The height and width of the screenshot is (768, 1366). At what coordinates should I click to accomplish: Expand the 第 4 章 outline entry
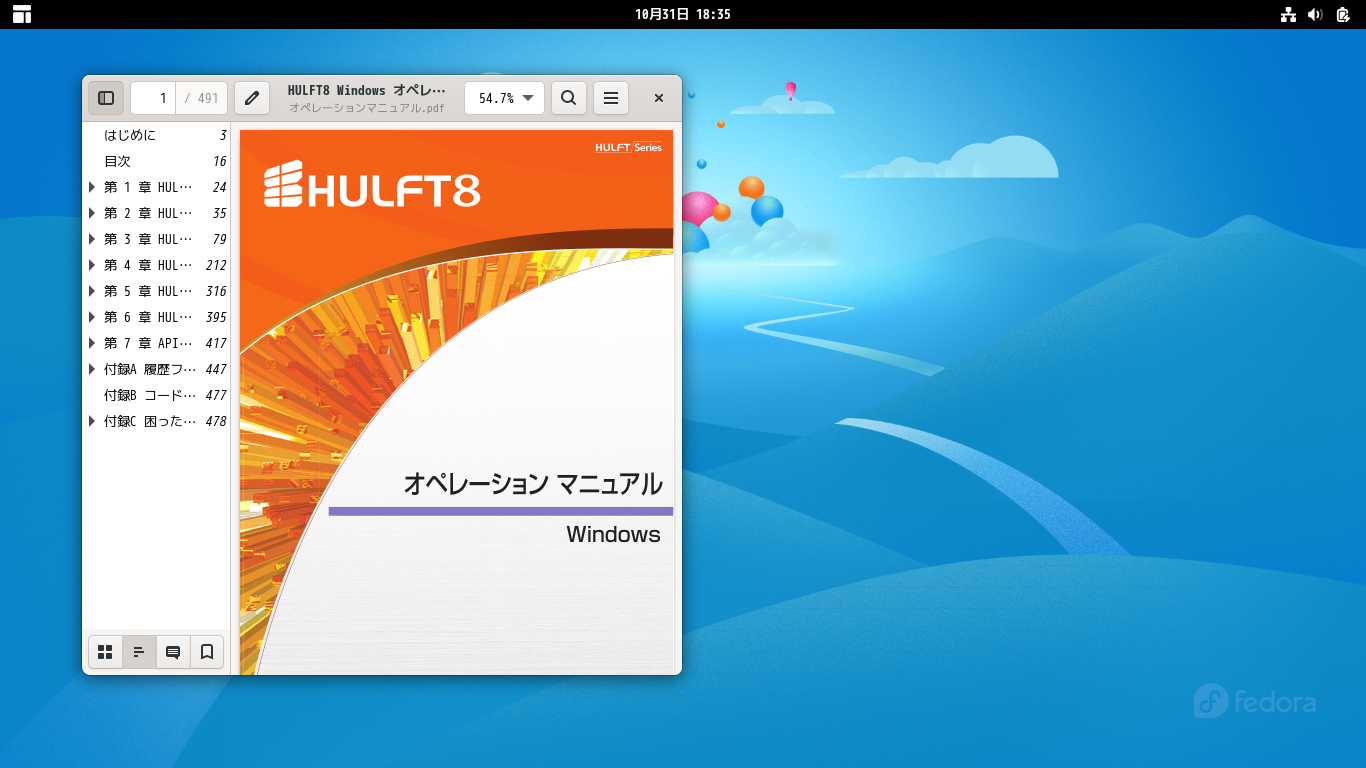tap(92, 265)
